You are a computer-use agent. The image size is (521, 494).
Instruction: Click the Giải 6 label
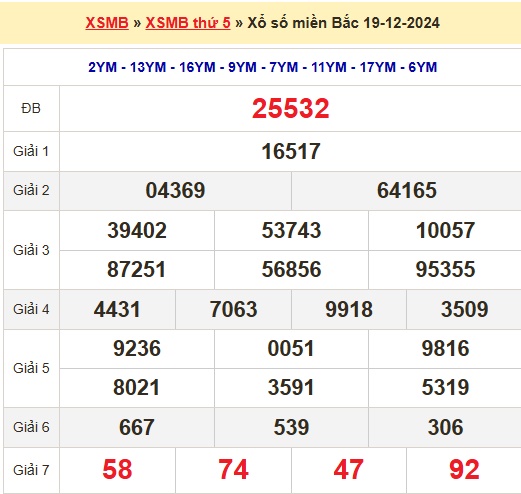pyautogui.click(x=31, y=427)
